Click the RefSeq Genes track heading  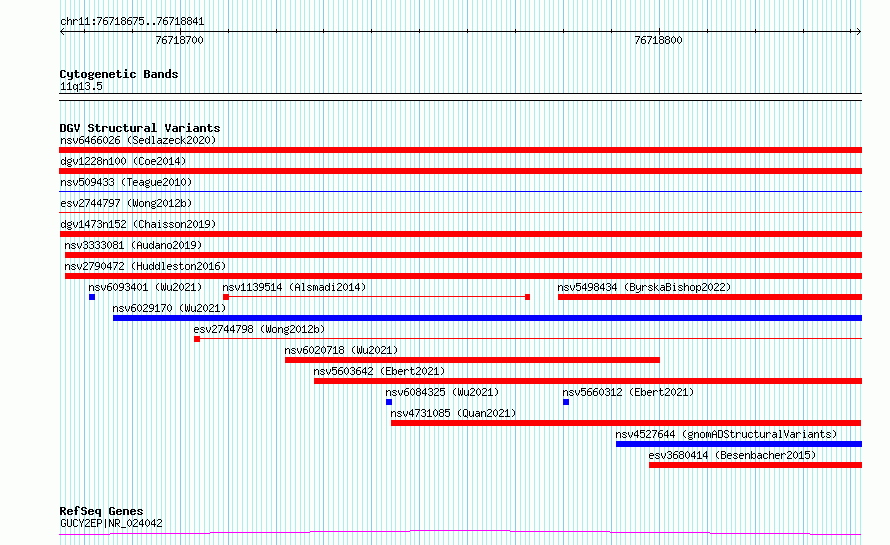(101, 511)
